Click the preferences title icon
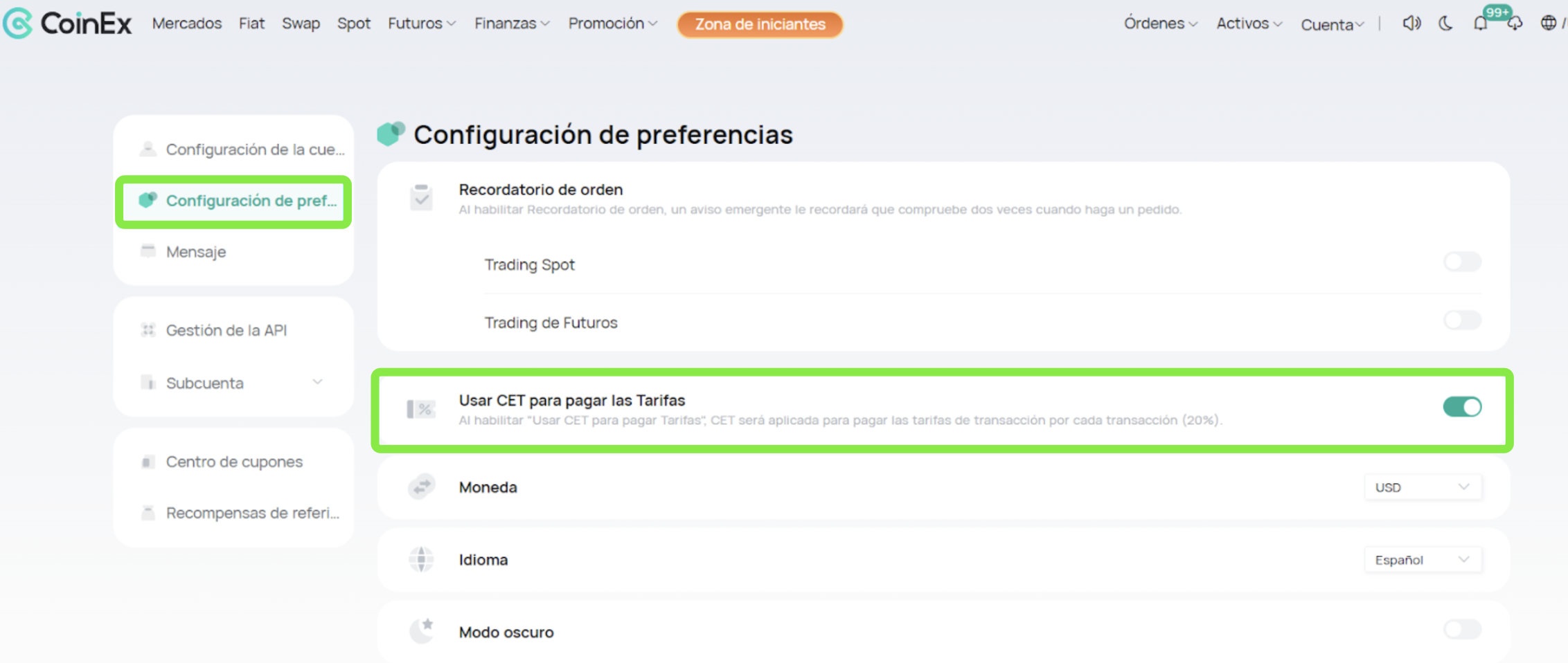 pyautogui.click(x=391, y=133)
